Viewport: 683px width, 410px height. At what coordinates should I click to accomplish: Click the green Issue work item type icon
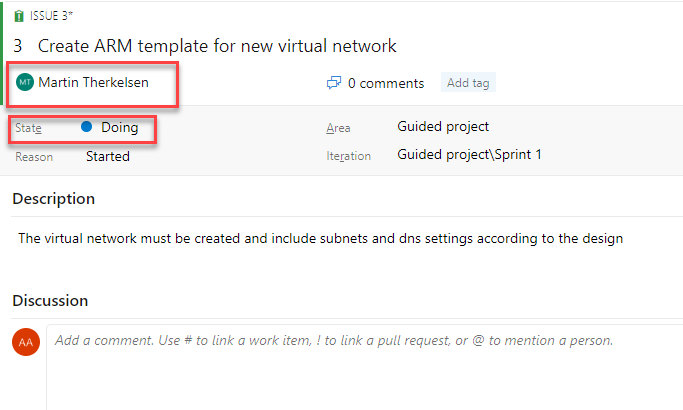click(x=18, y=16)
